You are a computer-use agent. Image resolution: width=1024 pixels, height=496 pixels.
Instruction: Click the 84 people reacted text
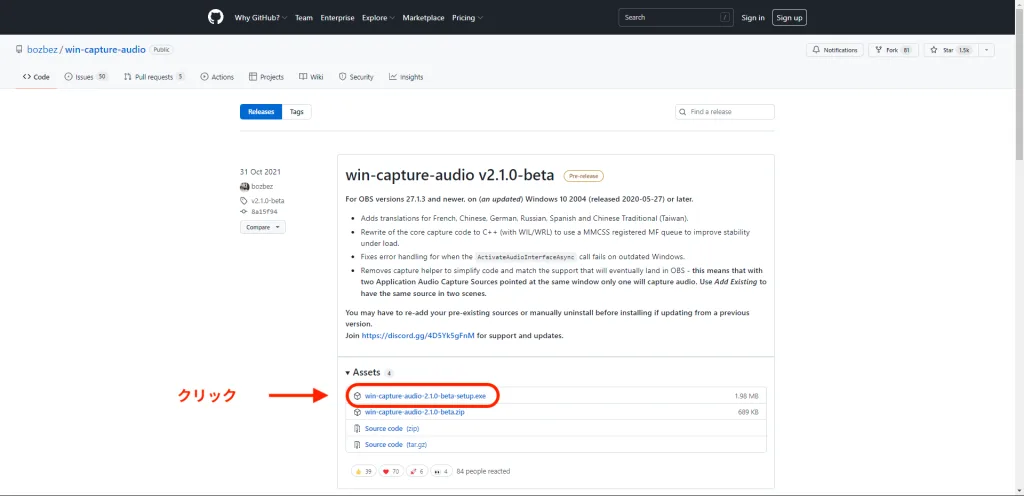point(483,471)
